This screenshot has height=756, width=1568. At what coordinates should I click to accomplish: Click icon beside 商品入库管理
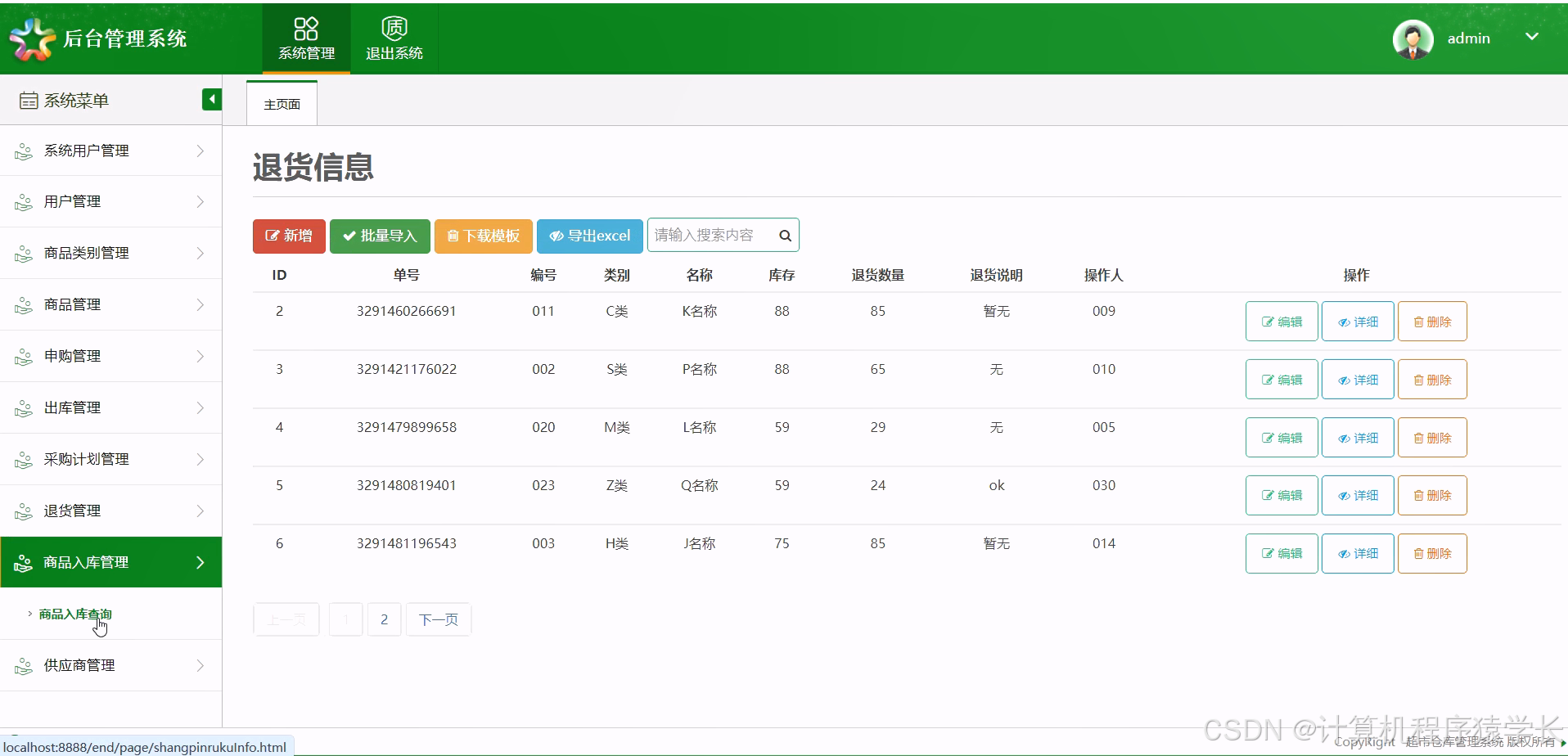24,563
